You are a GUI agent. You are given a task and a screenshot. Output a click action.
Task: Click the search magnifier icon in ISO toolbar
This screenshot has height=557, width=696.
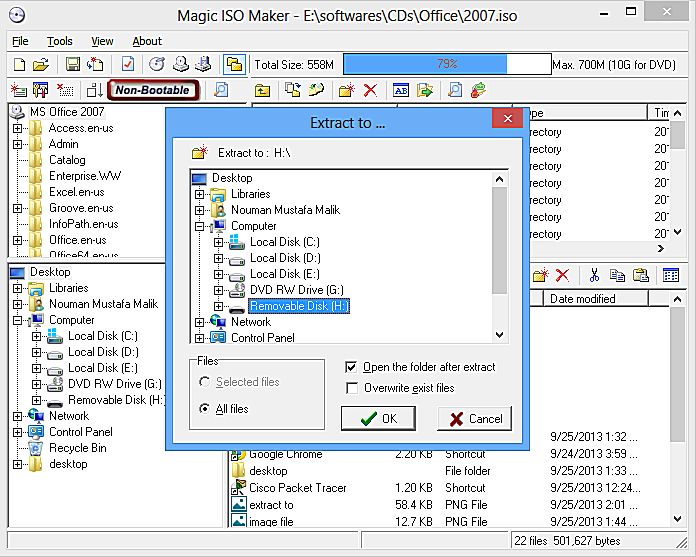tap(455, 90)
